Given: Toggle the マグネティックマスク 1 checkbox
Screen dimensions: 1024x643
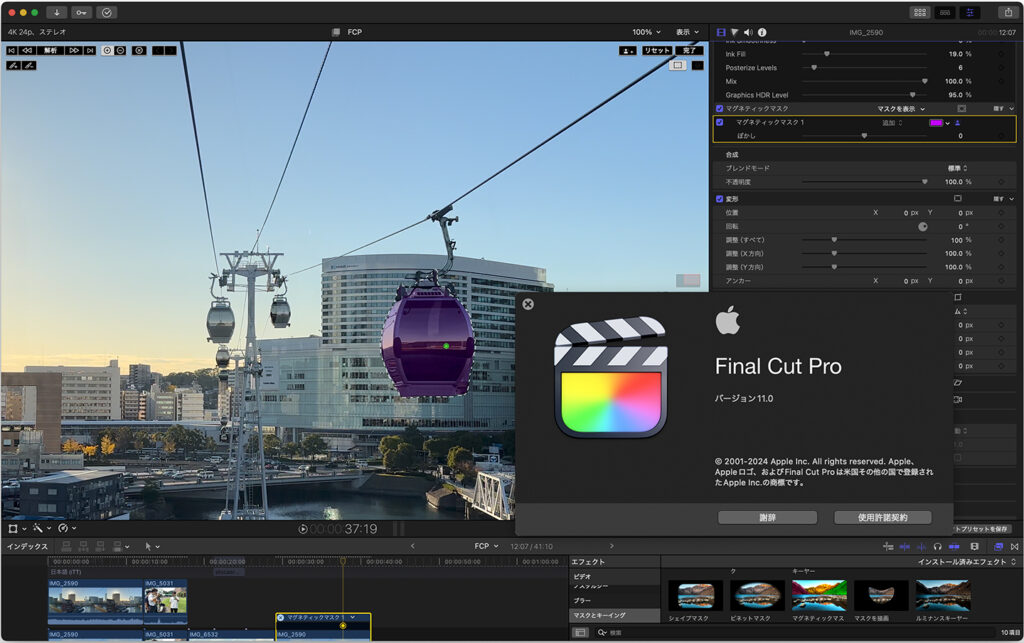Looking at the screenshot, I should tap(720, 122).
